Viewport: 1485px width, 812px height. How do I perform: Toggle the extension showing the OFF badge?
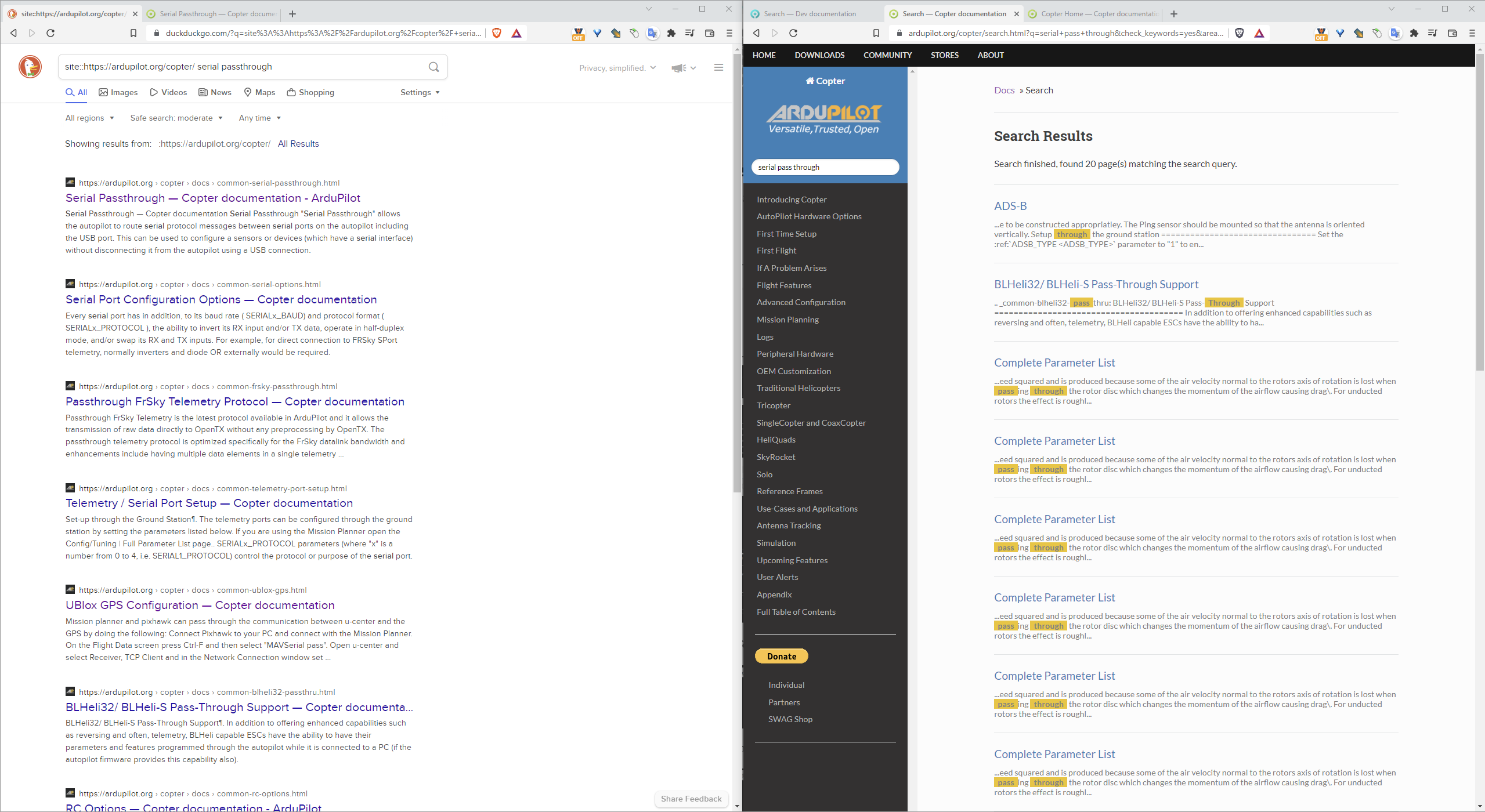point(577,33)
